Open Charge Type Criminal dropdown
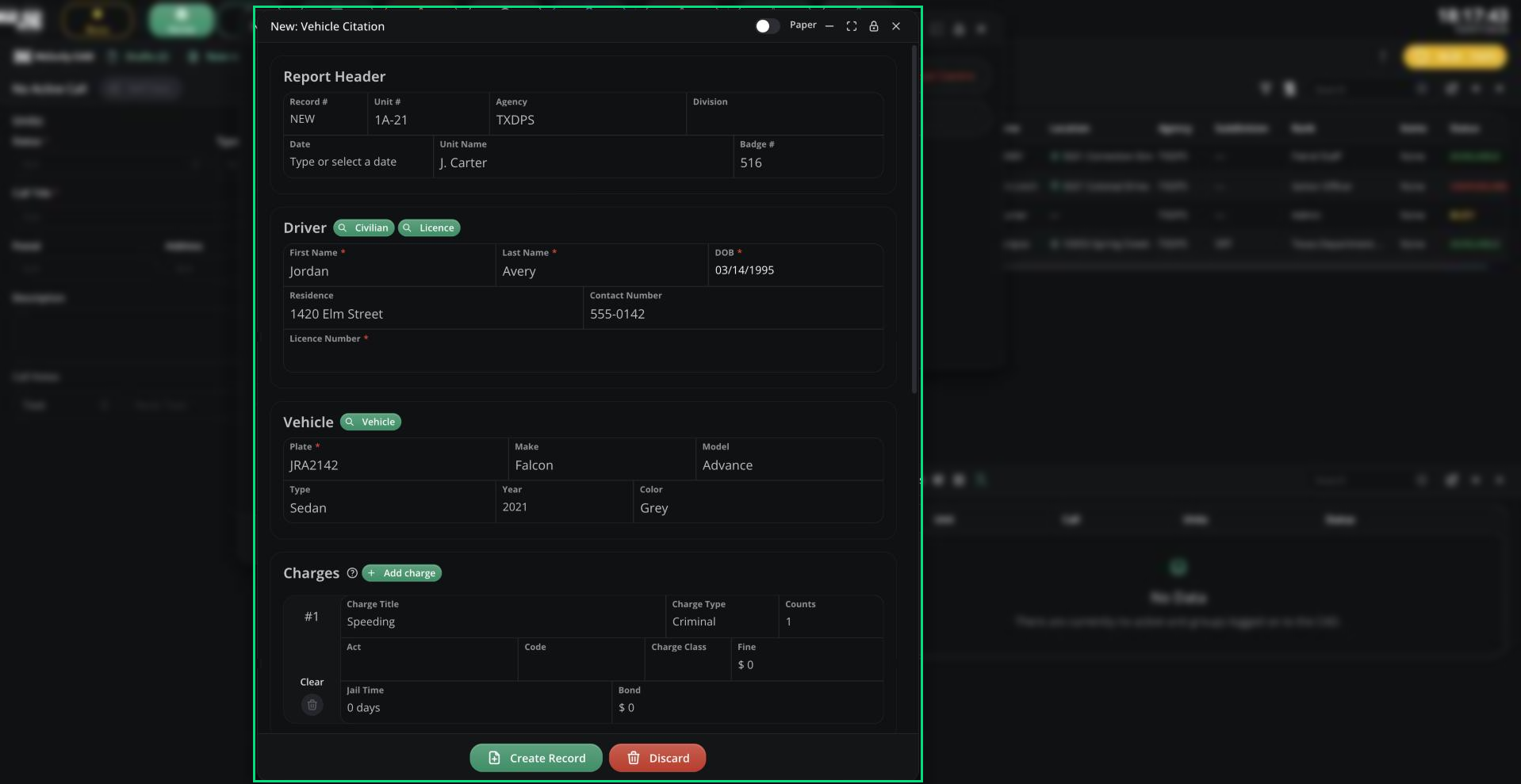The width and height of the screenshot is (1521, 784). coord(722,617)
